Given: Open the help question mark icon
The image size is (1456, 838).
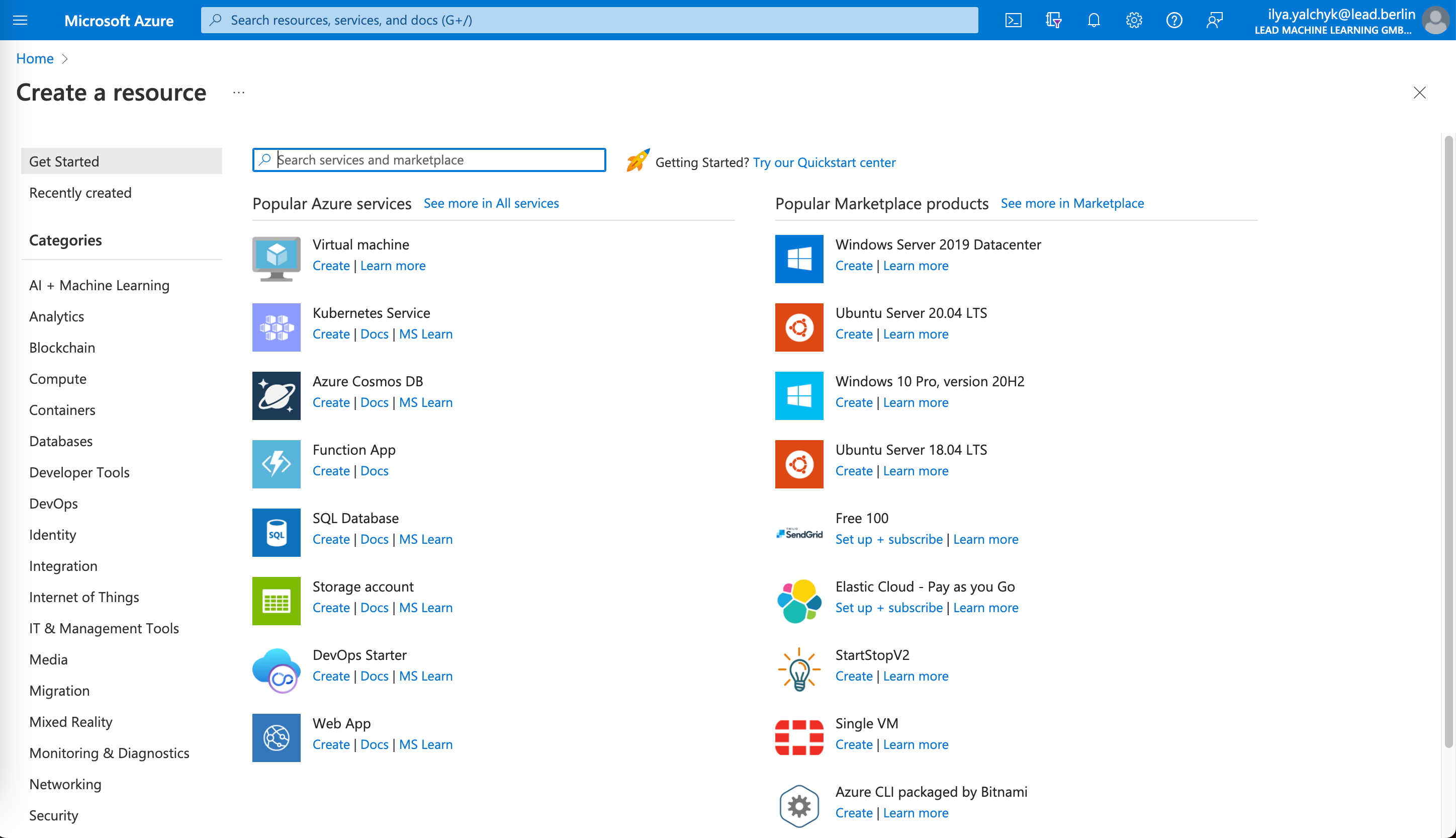Looking at the screenshot, I should click(1173, 20).
